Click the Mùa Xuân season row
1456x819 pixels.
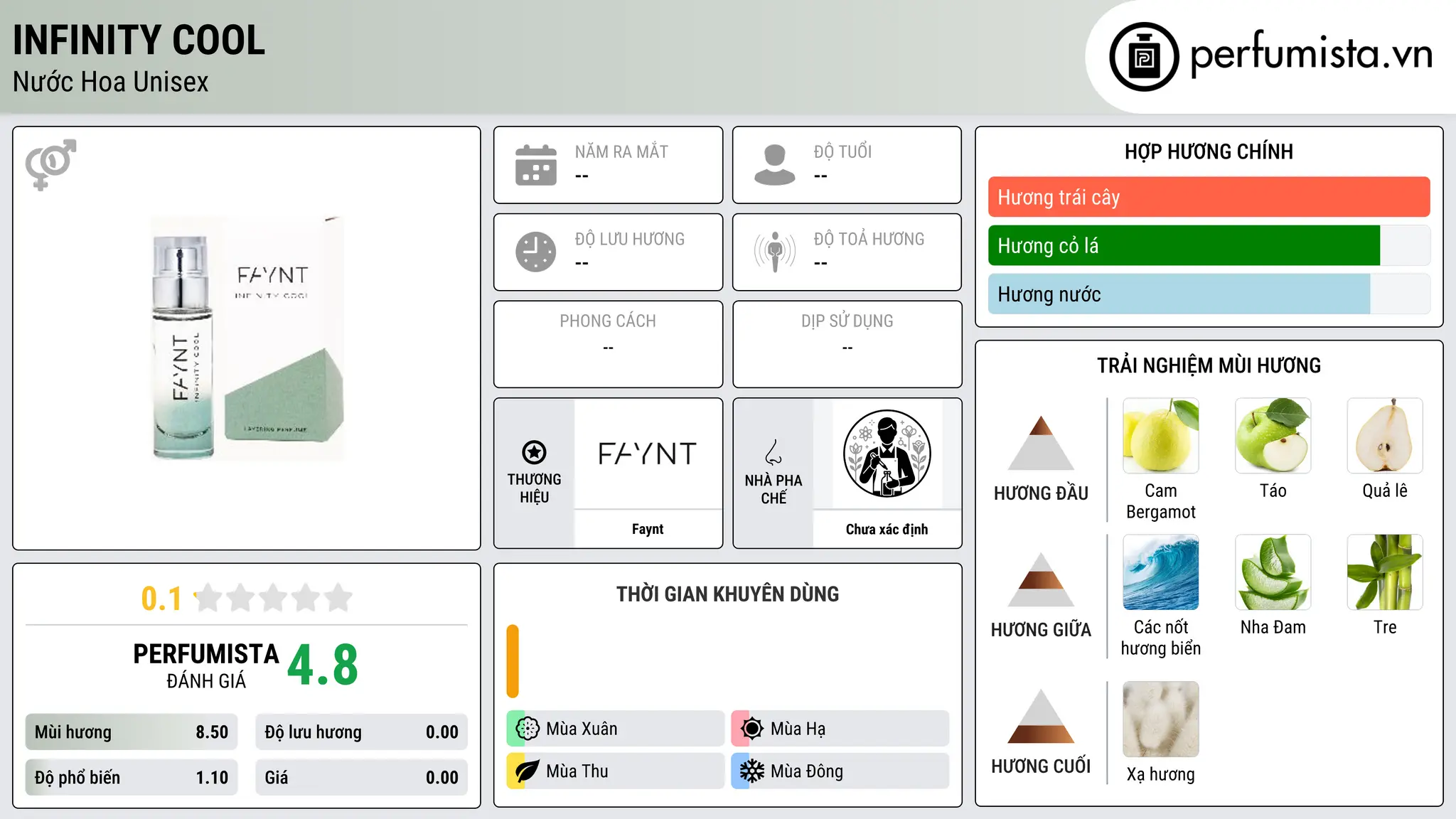pos(615,729)
